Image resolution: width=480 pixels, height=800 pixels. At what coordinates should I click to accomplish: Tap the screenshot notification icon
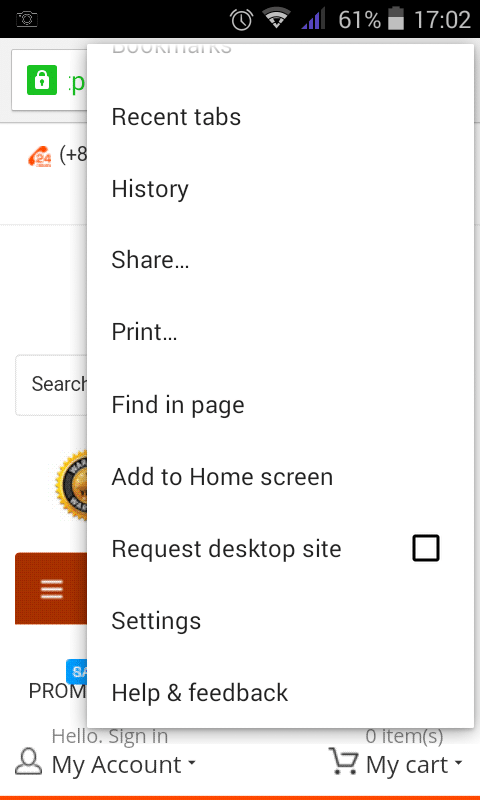coord(27,20)
